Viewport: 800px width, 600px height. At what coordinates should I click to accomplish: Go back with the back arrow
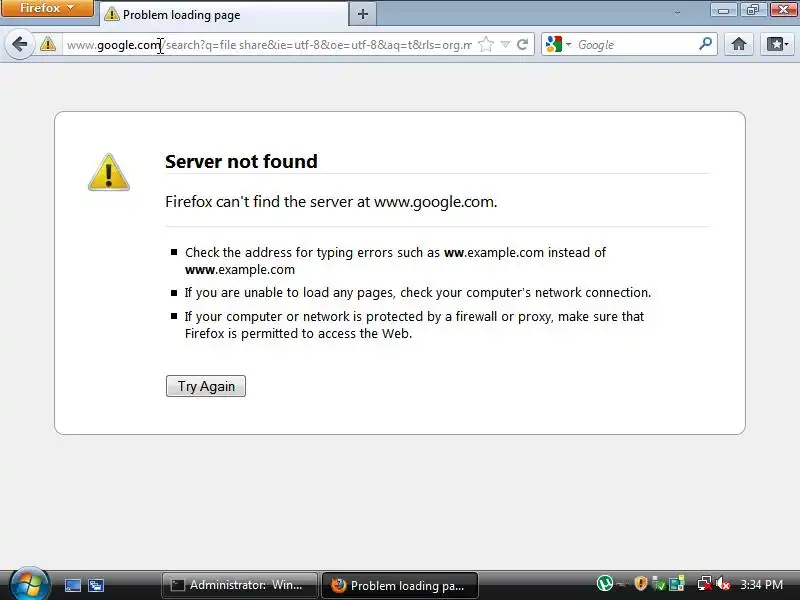coord(20,44)
